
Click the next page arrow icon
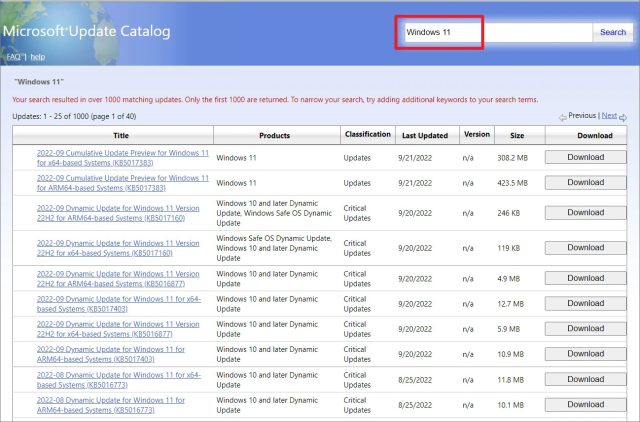623,118
